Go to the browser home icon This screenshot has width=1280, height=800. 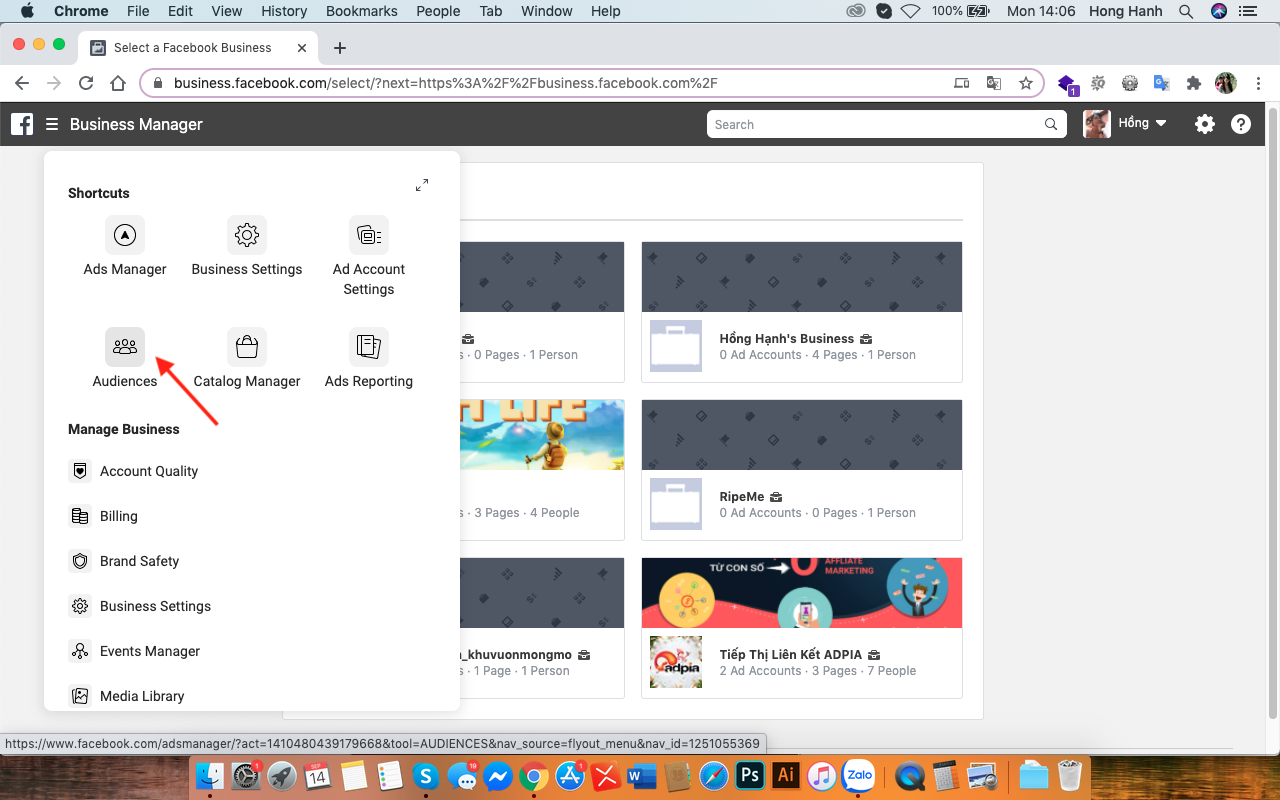[x=118, y=83]
